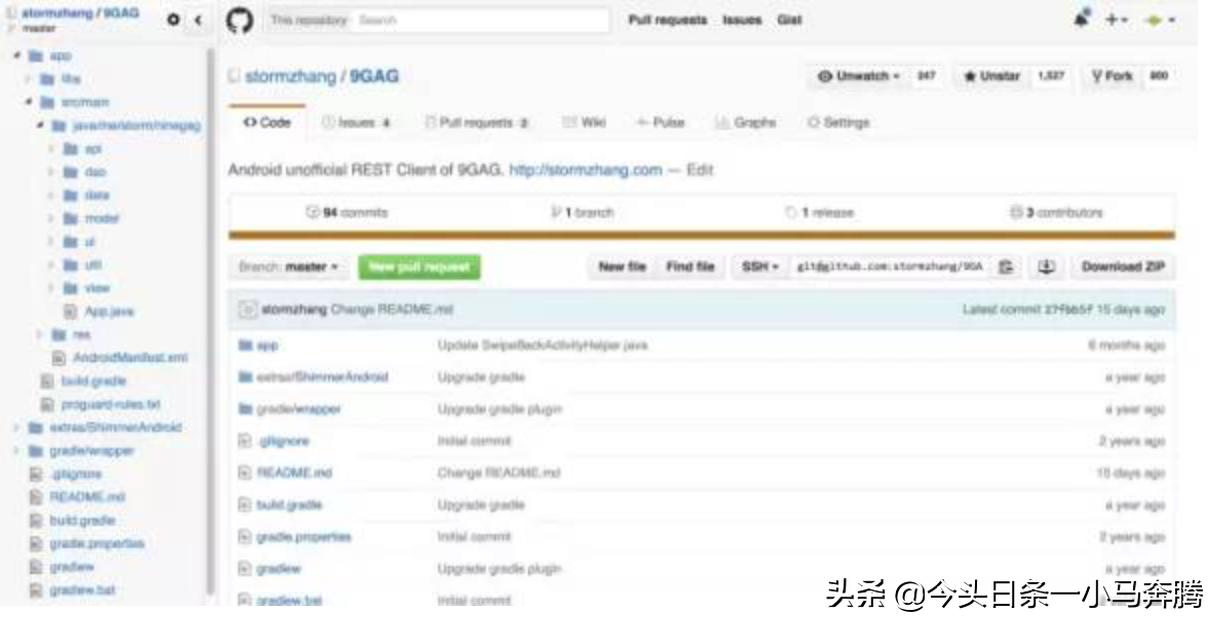Open gradlew.bat in the sidebar tree
1222x628 pixels.
coord(83,590)
